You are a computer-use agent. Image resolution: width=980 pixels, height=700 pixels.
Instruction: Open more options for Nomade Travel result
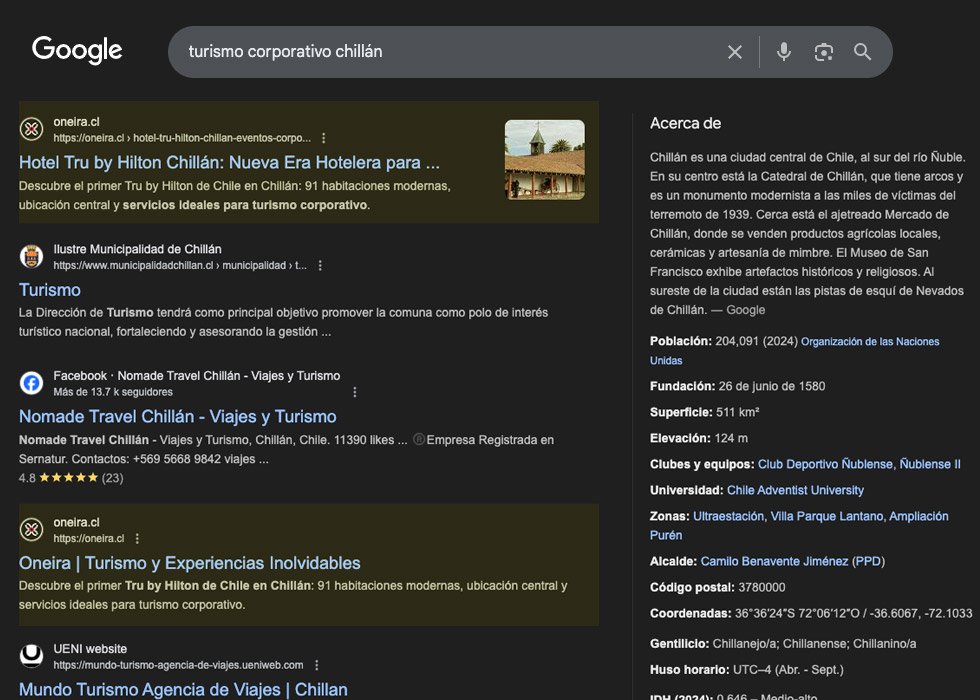pyautogui.click(x=354, y=392)
